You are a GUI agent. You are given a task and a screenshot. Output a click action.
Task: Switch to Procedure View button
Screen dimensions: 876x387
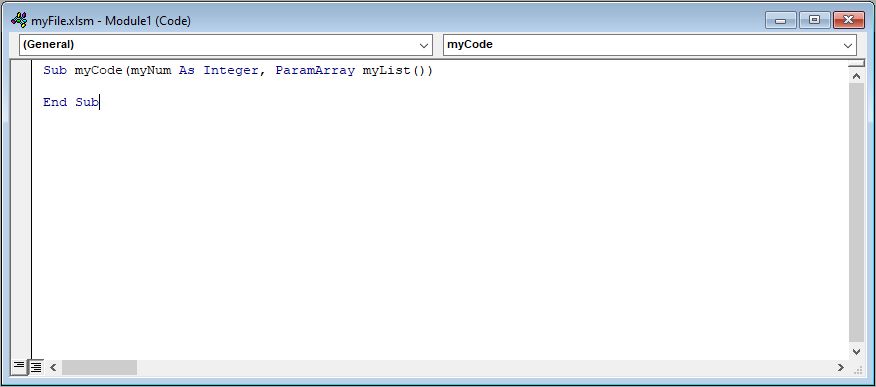pos(19,367)
